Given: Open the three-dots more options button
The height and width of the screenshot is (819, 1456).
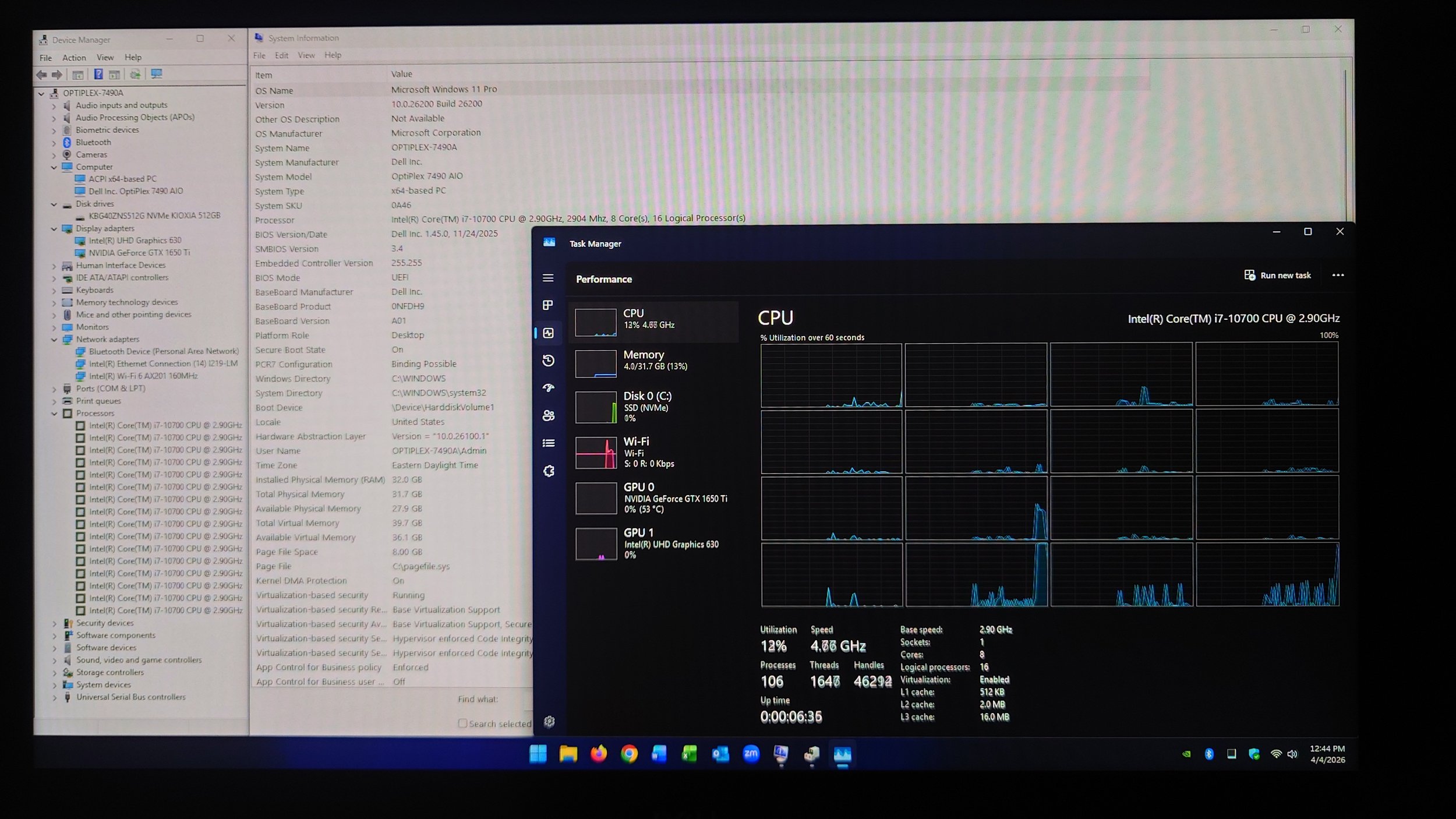Looking at the screenshot, I should click(1338, 275).
